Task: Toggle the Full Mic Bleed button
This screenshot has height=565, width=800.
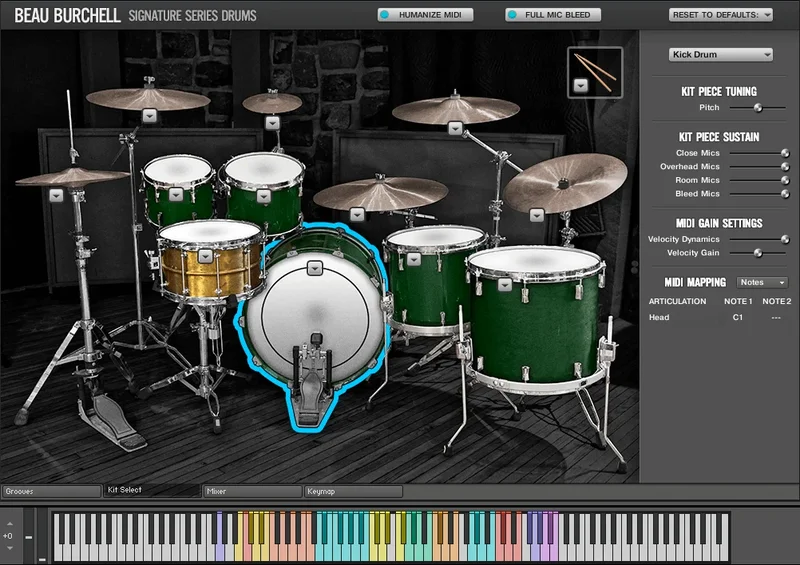Action: click(x=553, y=15)
